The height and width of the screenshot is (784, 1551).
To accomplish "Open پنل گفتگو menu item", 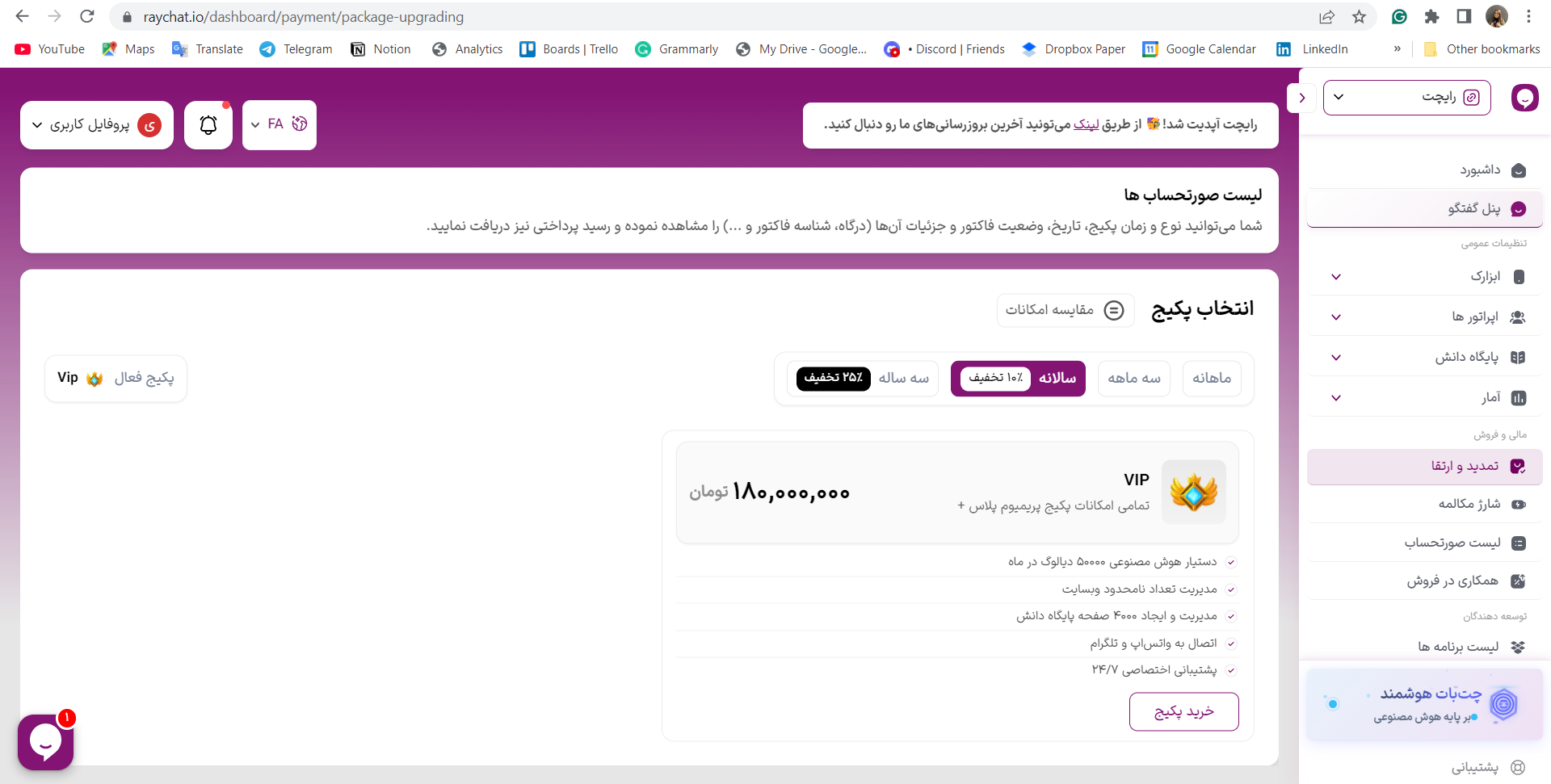I will (1425, 208).
